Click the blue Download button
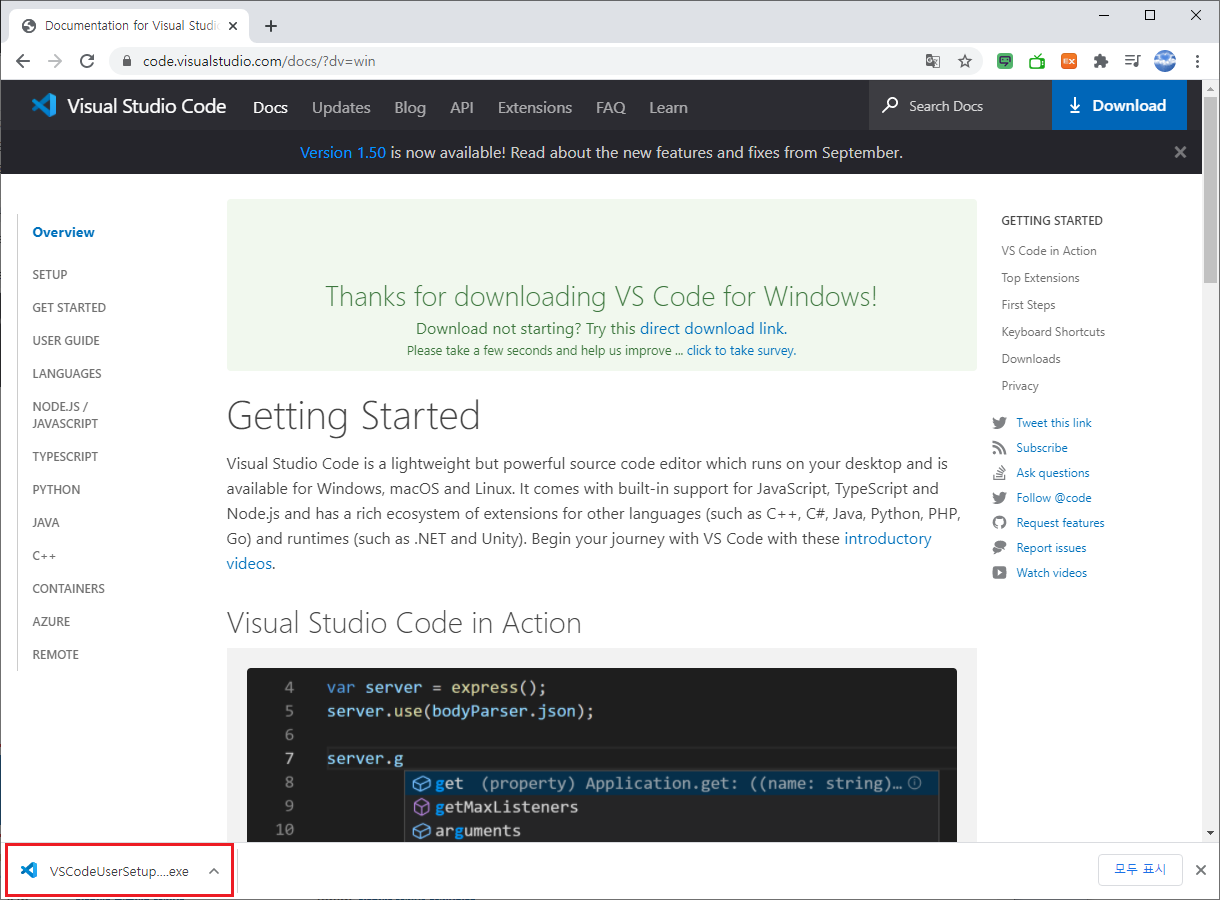The width and height of the screenshot is (1220, 900). (x=1119, y=106)
